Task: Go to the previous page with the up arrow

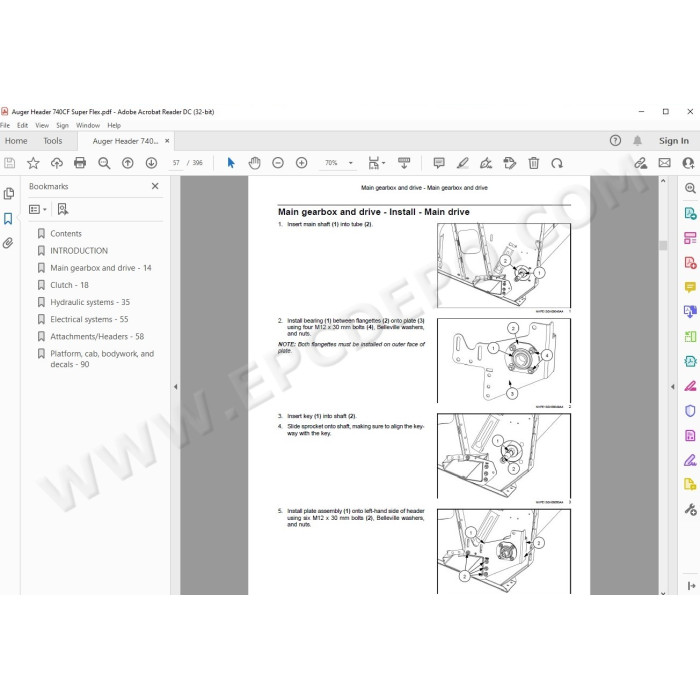Action: (x=128, y=163)
